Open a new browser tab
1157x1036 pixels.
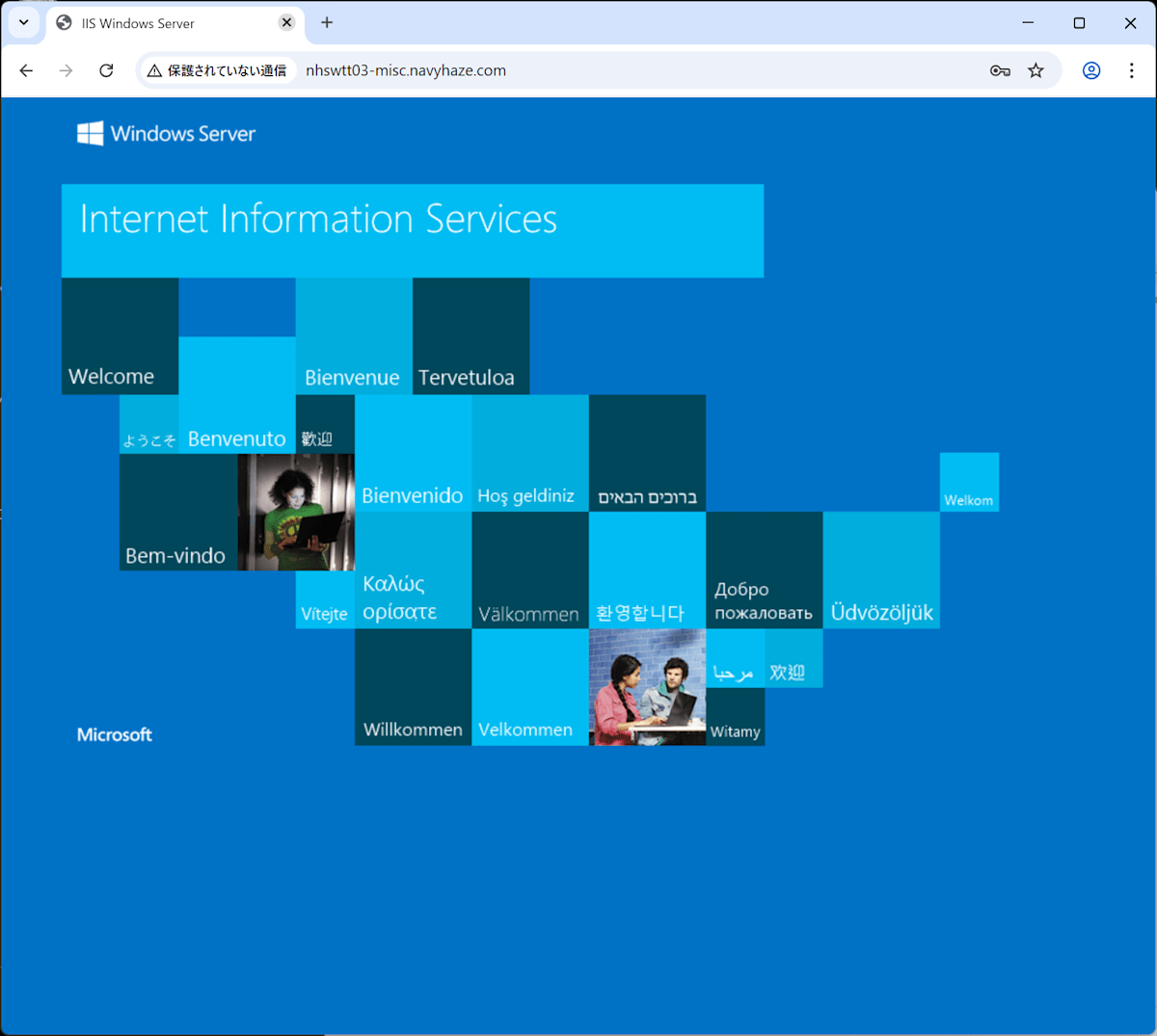point(327,22)
